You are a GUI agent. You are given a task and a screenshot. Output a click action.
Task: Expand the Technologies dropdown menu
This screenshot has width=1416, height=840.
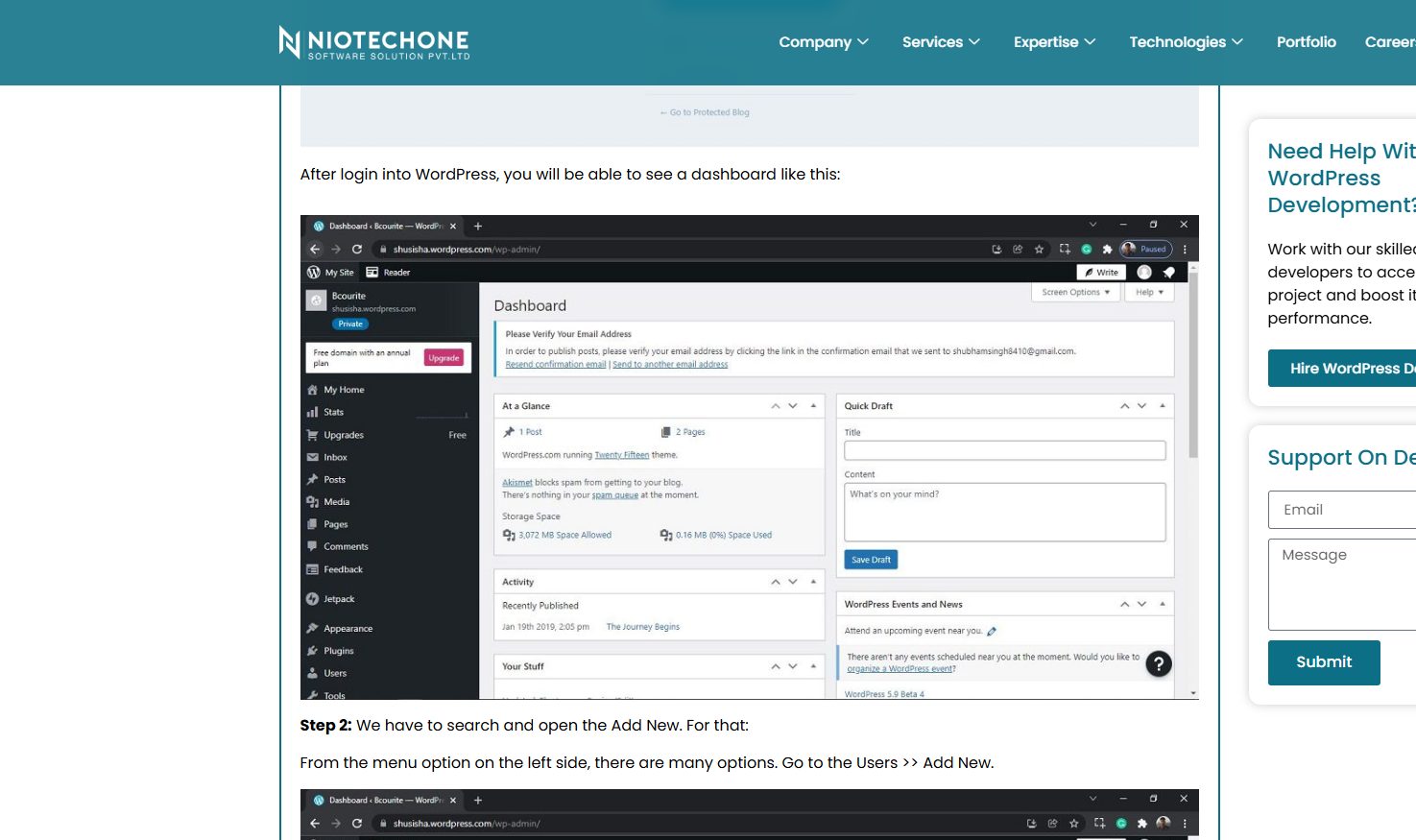[1185, 42]
